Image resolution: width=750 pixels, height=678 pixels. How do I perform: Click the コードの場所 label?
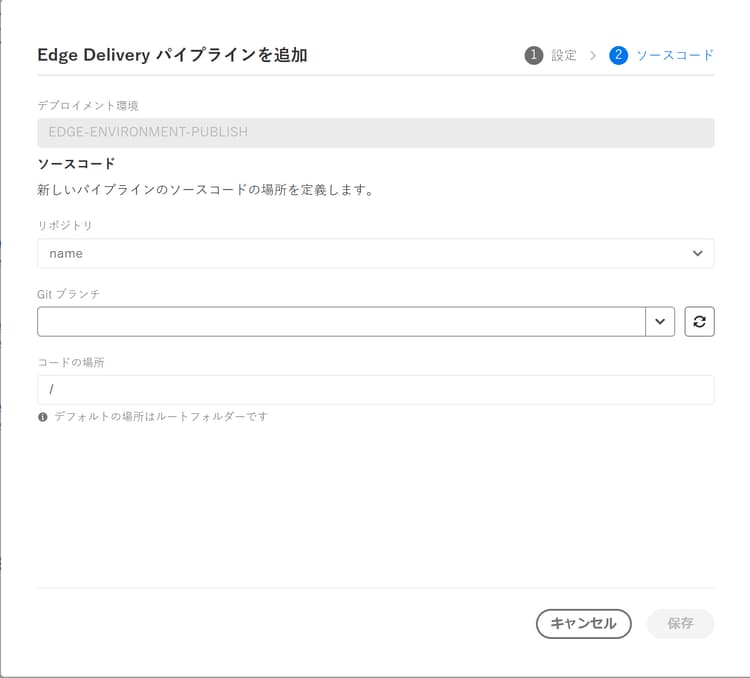[x=71, y=363]
